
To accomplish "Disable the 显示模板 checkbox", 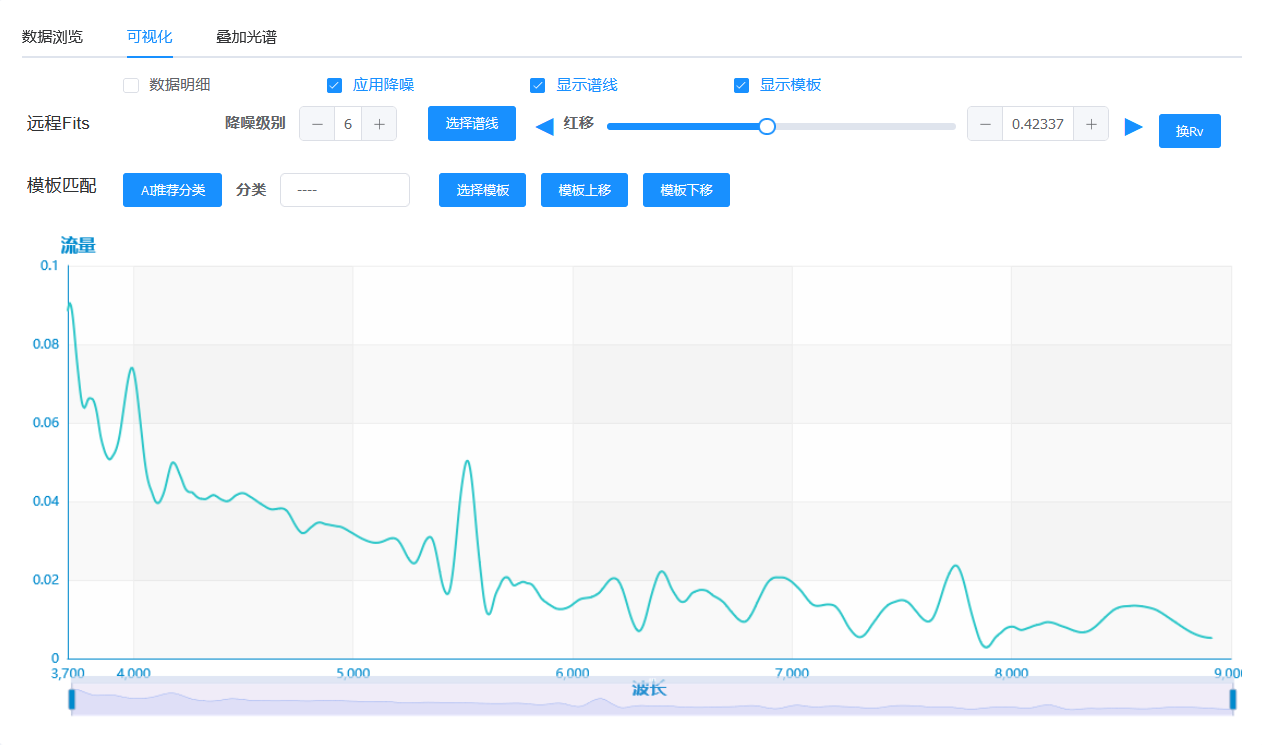I will 741,85.
